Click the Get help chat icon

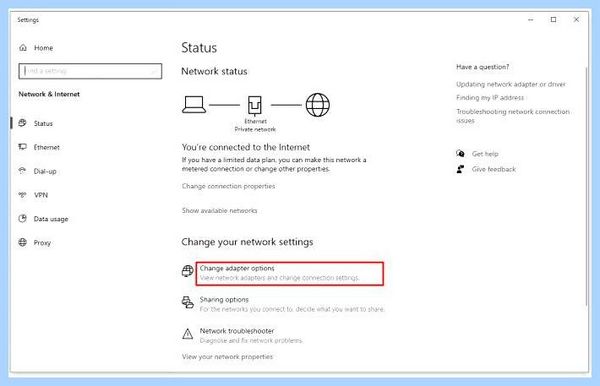[460, 153]
